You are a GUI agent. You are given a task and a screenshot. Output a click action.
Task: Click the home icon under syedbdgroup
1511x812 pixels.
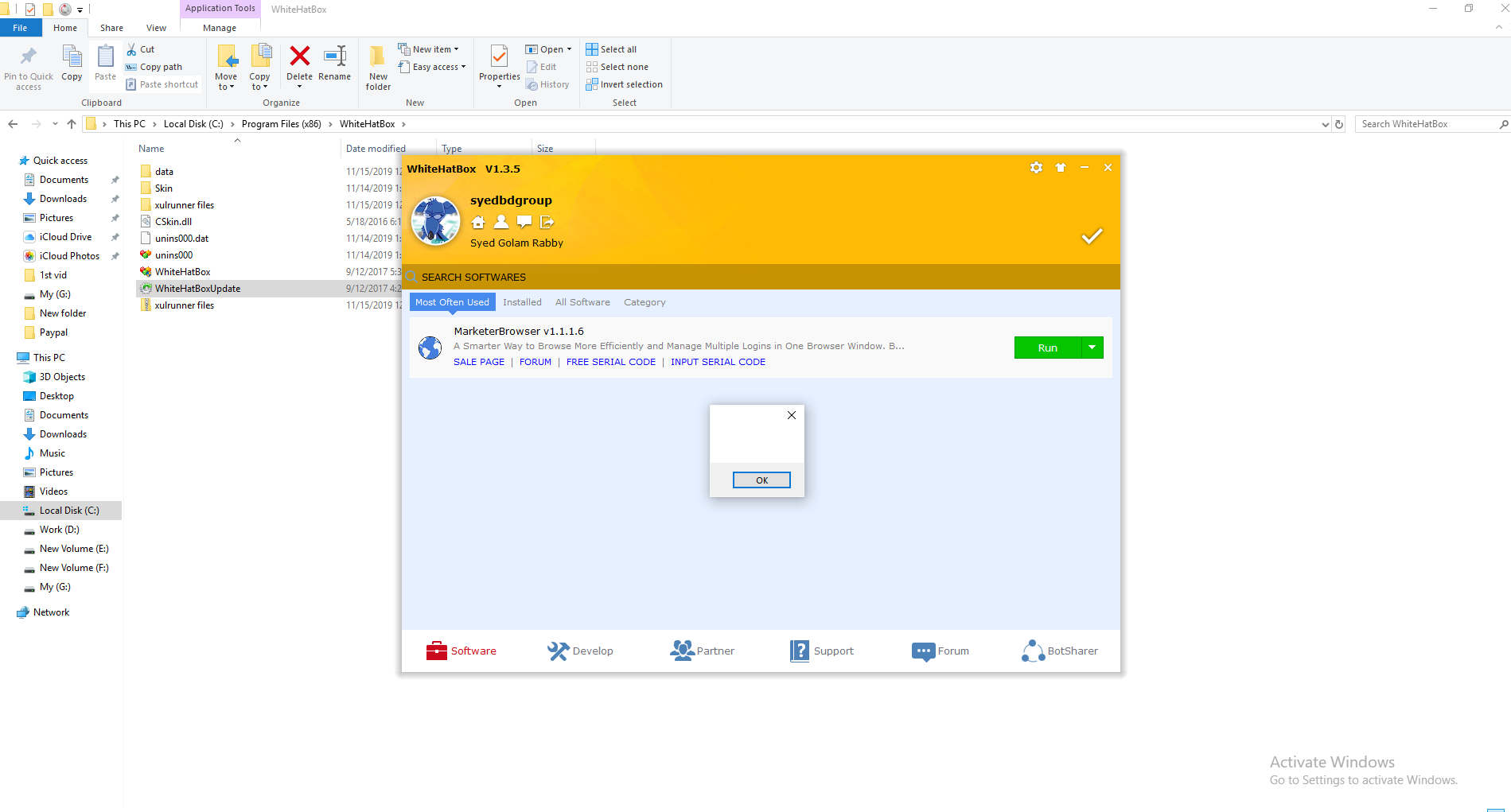(x=478, y=222)
